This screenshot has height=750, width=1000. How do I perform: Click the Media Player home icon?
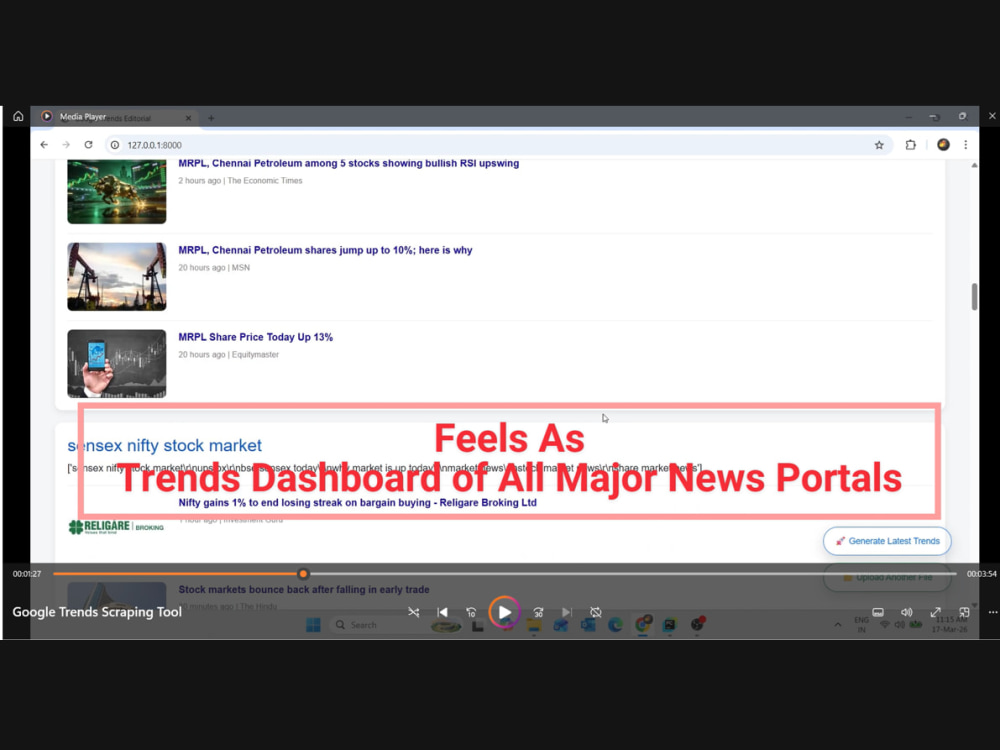(x=18, y=116)
